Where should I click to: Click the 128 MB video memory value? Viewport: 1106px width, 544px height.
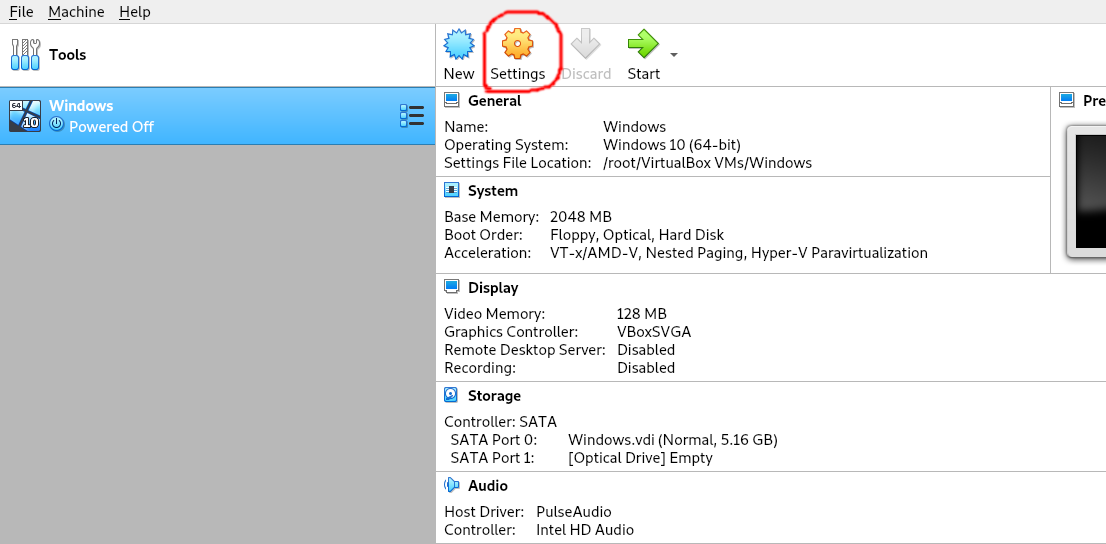click(x=641, y=313)
